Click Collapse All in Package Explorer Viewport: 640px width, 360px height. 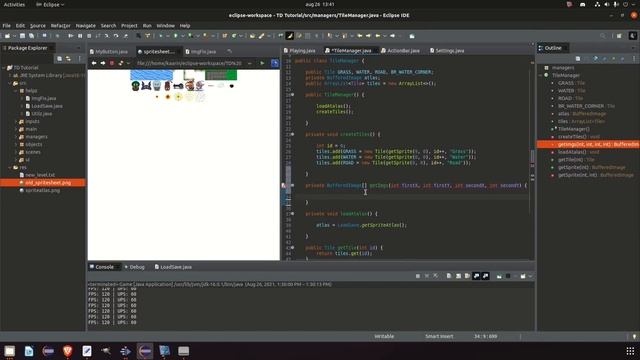tap(60, 59)
